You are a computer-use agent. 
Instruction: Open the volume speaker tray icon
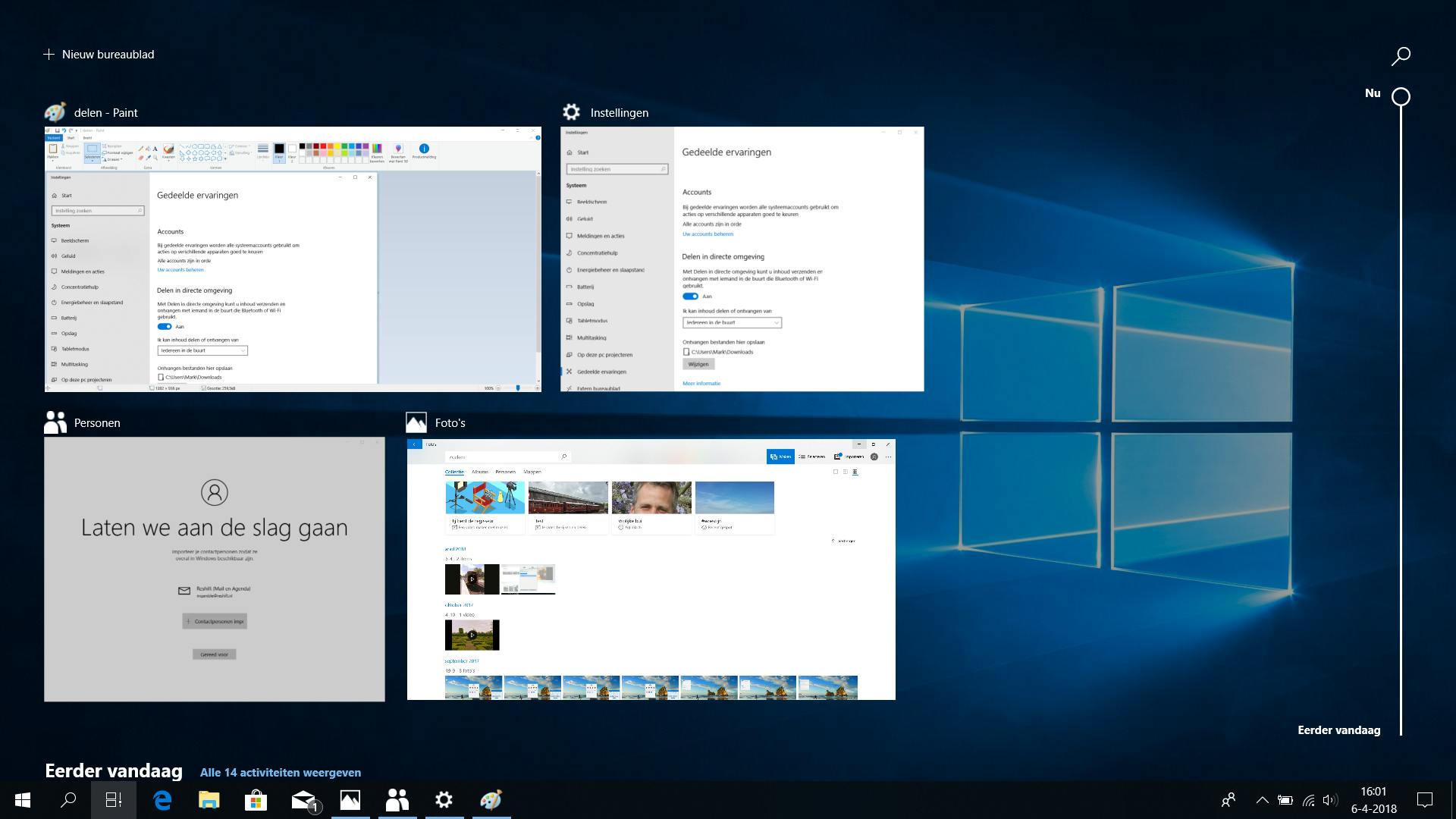[x=1329, y=800]
